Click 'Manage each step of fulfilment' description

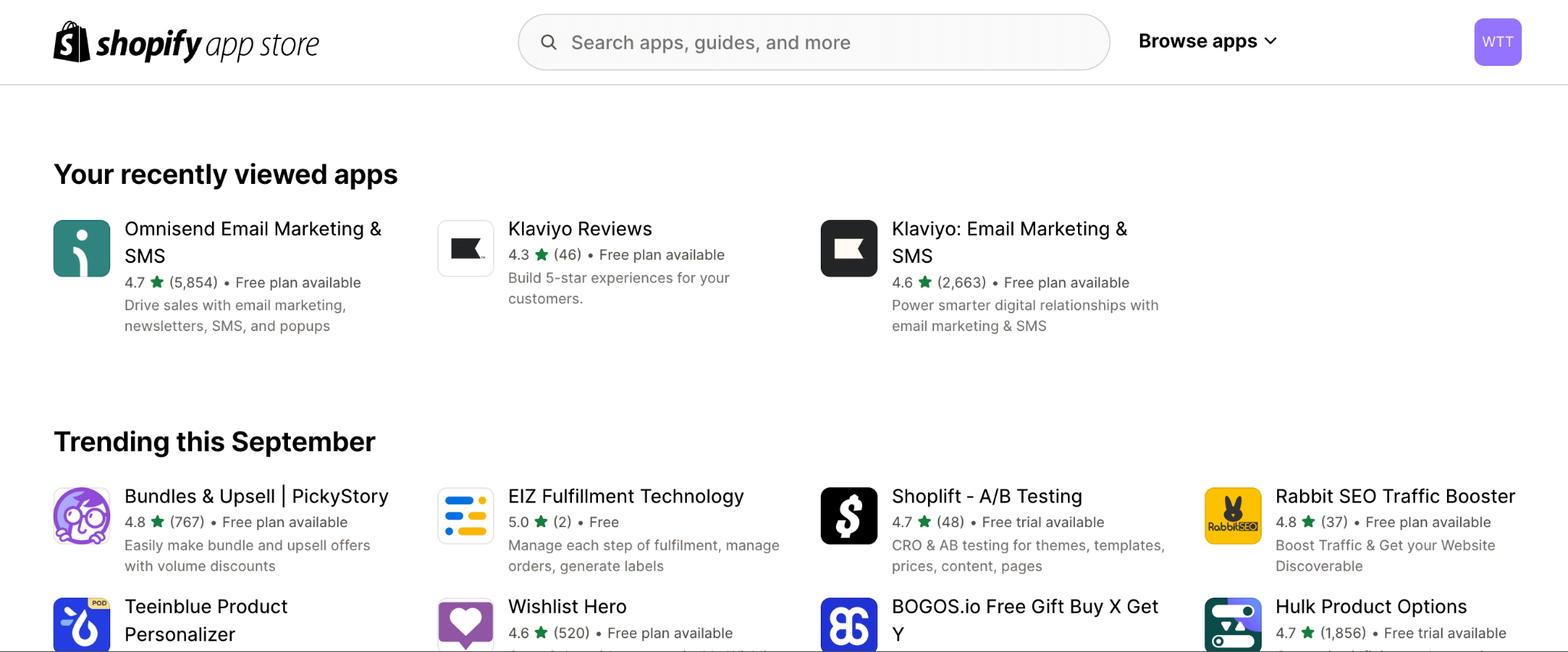click(x=644, y=555)
